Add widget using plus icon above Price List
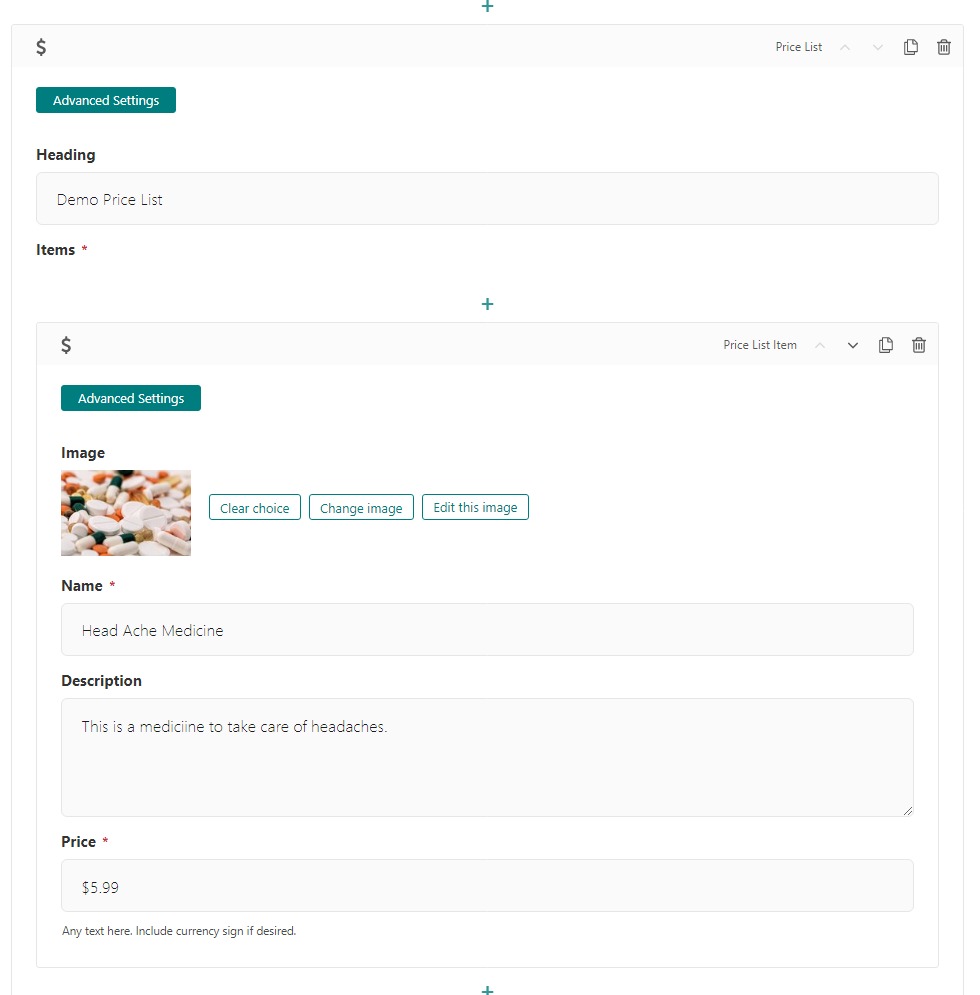980x995 pixels. tap(487, 6)
